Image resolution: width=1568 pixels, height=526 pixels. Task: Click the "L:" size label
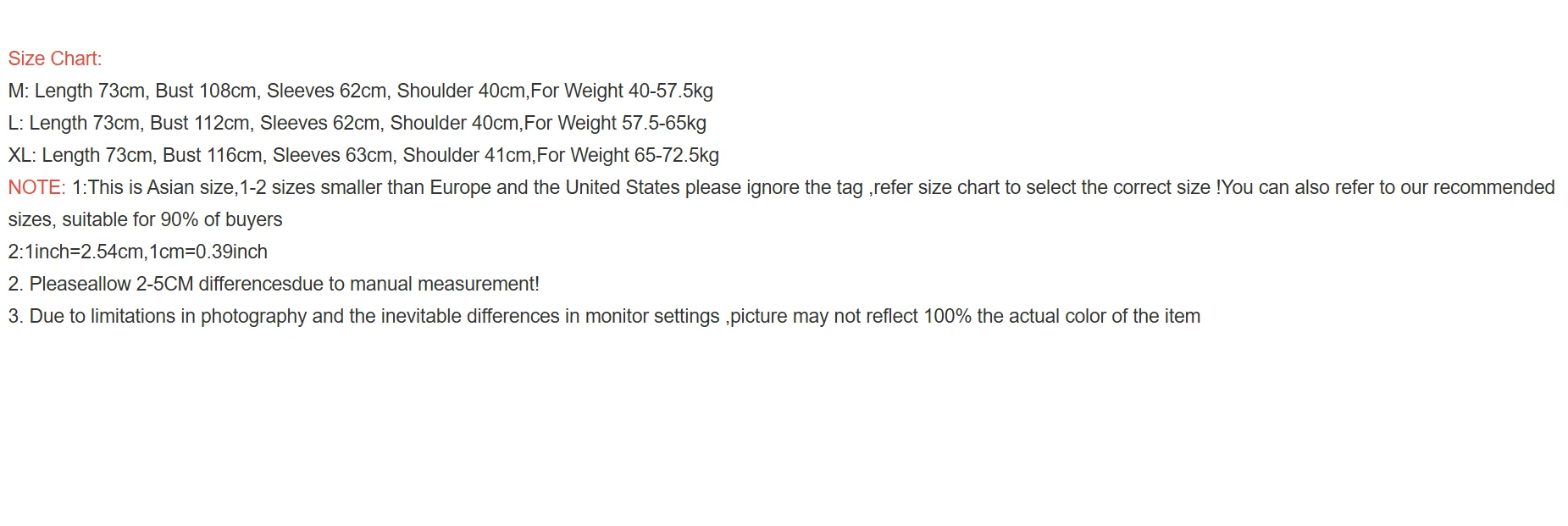[x=16, y=123]
